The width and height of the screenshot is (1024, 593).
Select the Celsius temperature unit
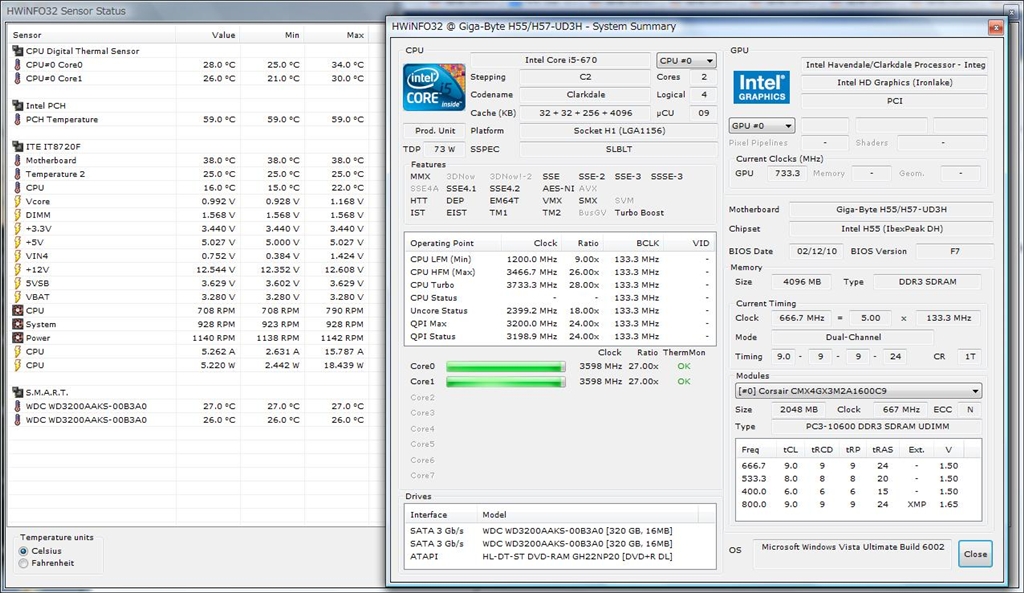click(x=24, y=551)
